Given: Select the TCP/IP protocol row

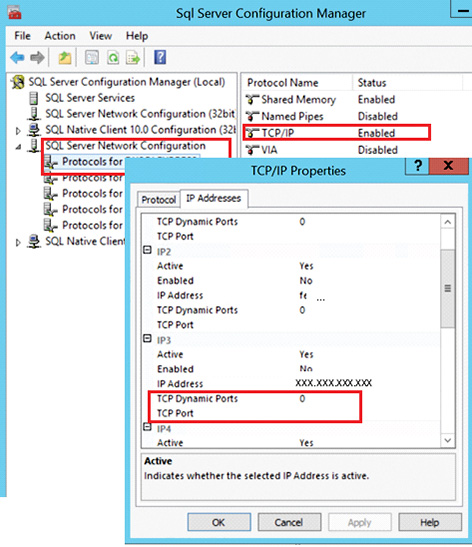Looking at the screenshot, I should [336, 133].
